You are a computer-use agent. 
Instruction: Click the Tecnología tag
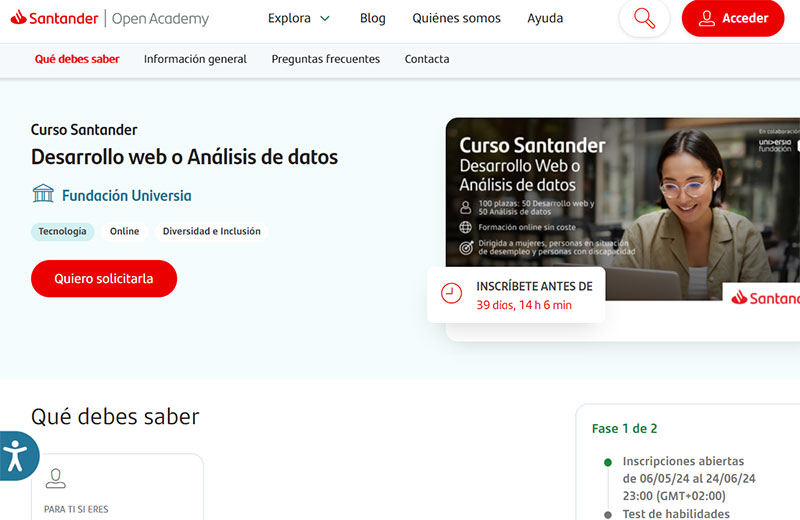(x=62, y=231)
